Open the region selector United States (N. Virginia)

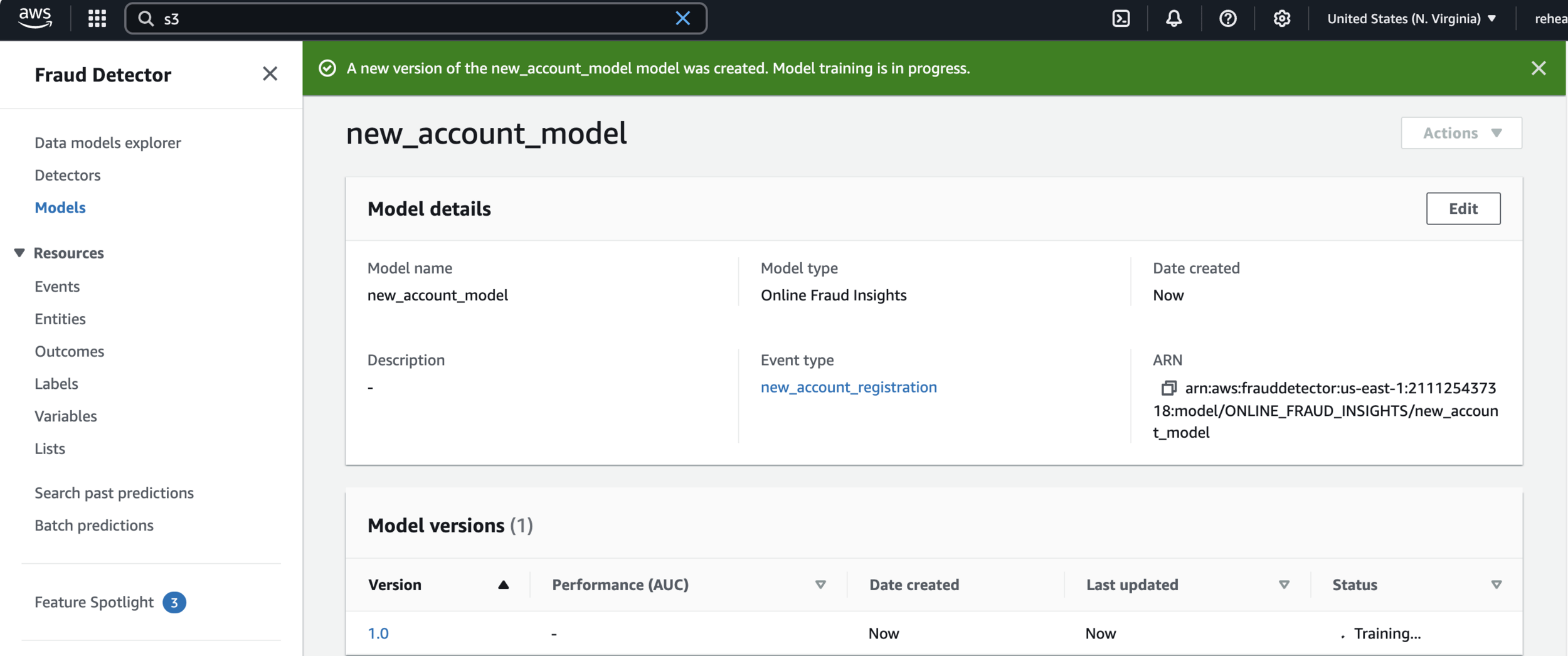1411,19
